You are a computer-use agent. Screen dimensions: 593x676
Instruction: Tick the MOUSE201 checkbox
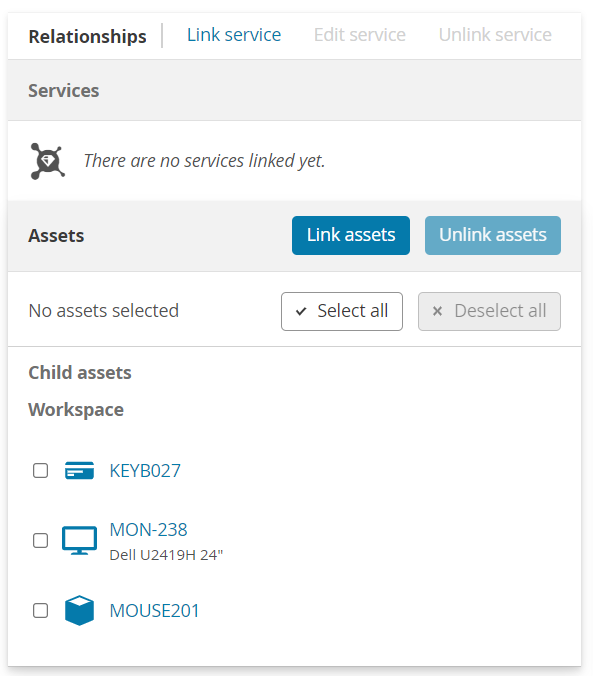click(41, 610)
